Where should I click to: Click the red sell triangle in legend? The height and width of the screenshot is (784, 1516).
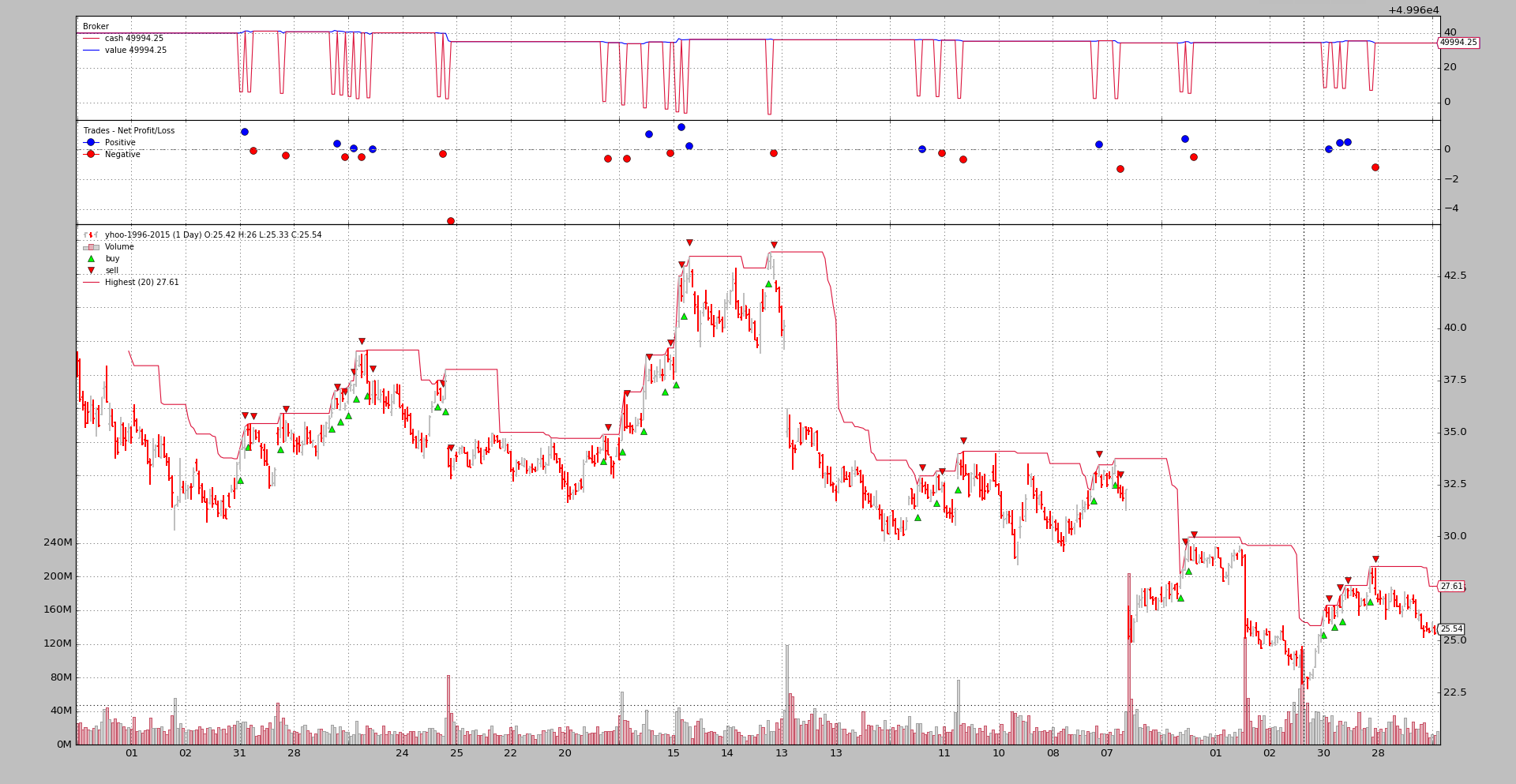click(91, 271)
